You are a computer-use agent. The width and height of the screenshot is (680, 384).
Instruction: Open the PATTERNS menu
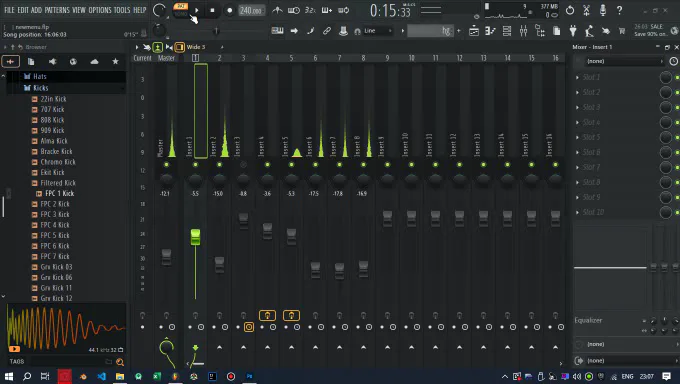[57, 10]
